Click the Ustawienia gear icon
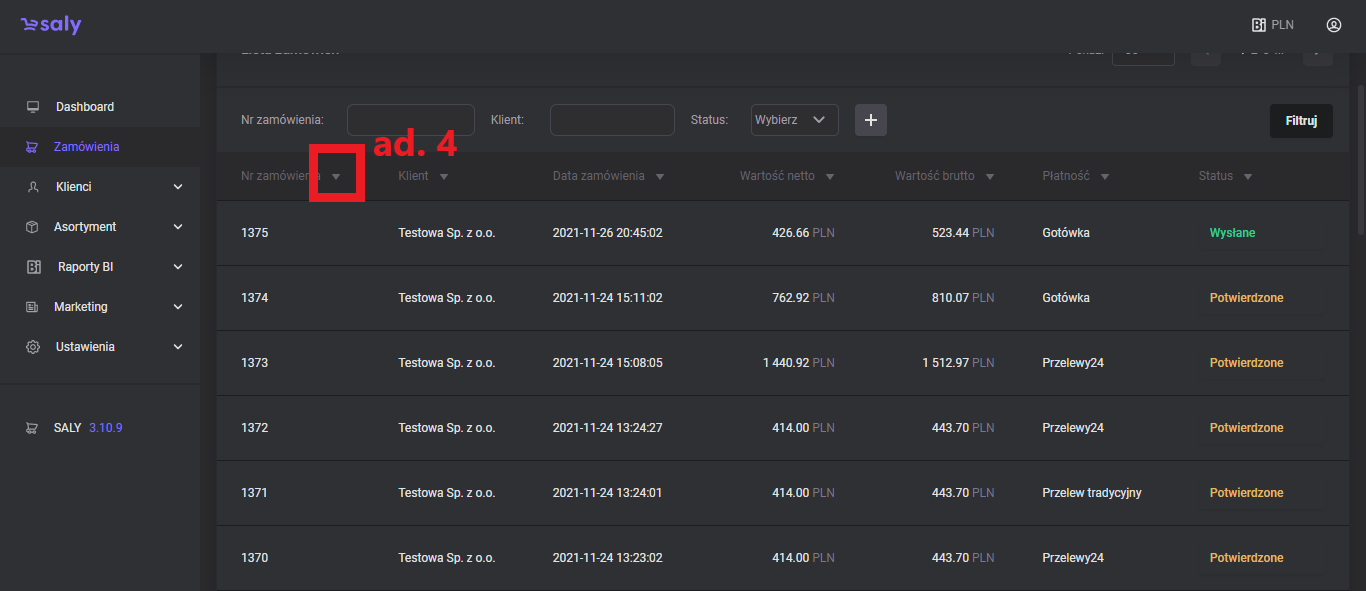This screenshot has height=591, width=1366. [x=33, y=347]
